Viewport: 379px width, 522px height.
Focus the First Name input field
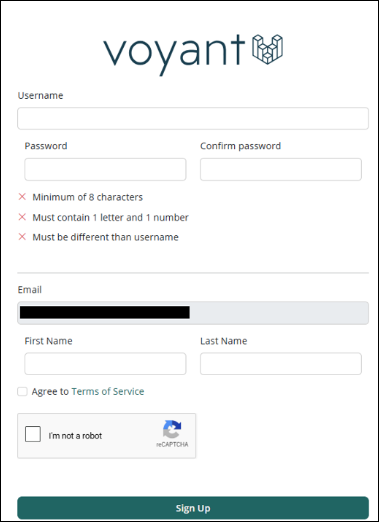(105, 364)
